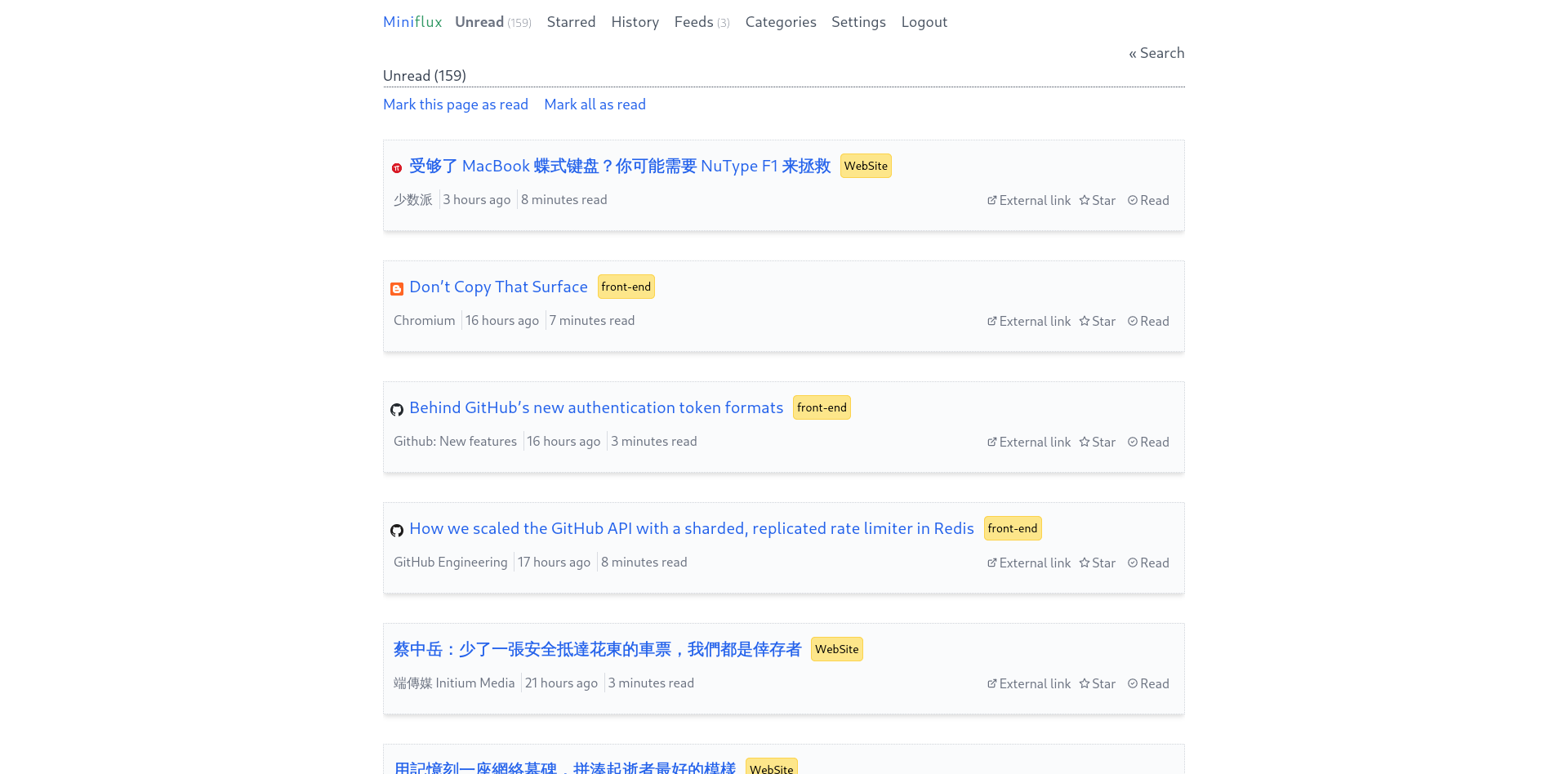The width and height of the screenshot is (1568, 774).
Task: Open the Chromium feed link
Action: (425, 321)
